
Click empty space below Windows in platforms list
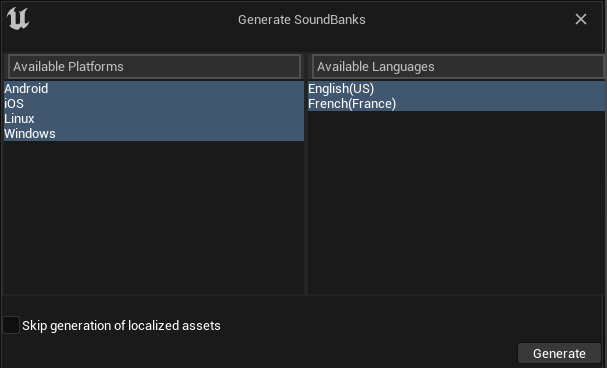click(154, 217)
